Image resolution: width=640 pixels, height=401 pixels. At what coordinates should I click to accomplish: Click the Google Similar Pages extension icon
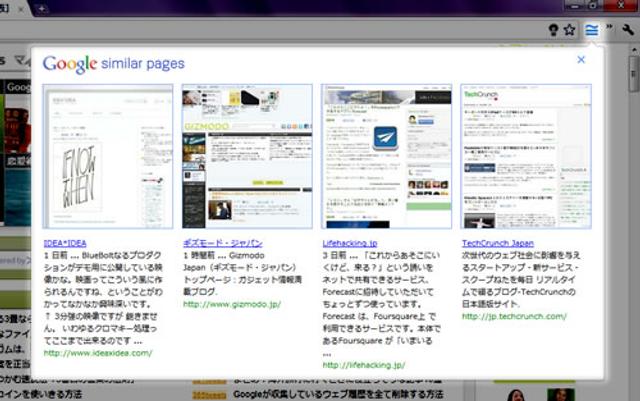[x=591, y=29]
